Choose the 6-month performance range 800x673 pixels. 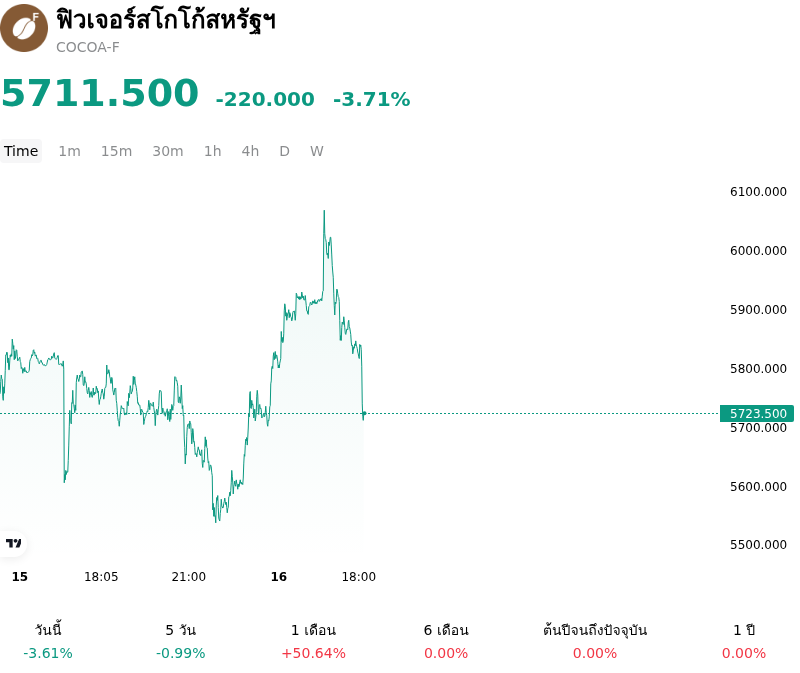(446, 641)
